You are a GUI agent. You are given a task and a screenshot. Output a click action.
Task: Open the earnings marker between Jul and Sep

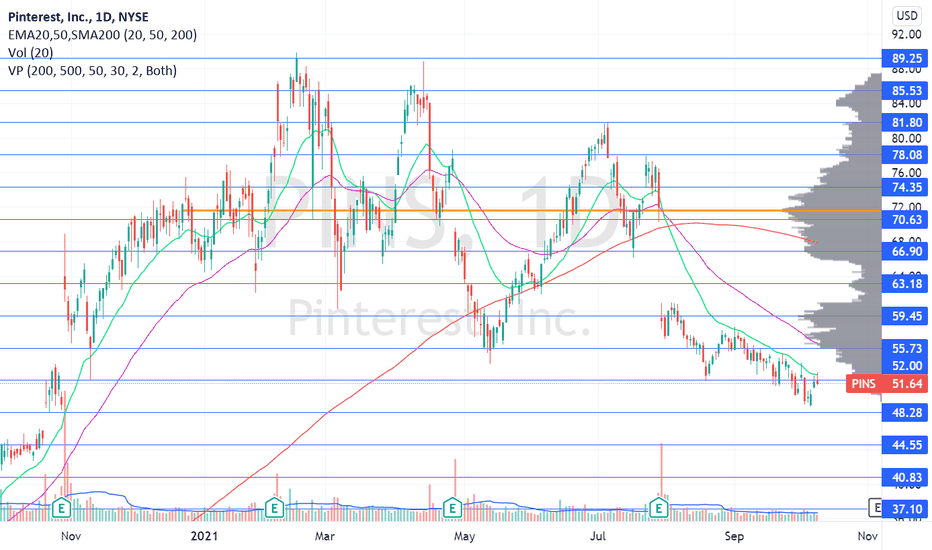(659, 508)
